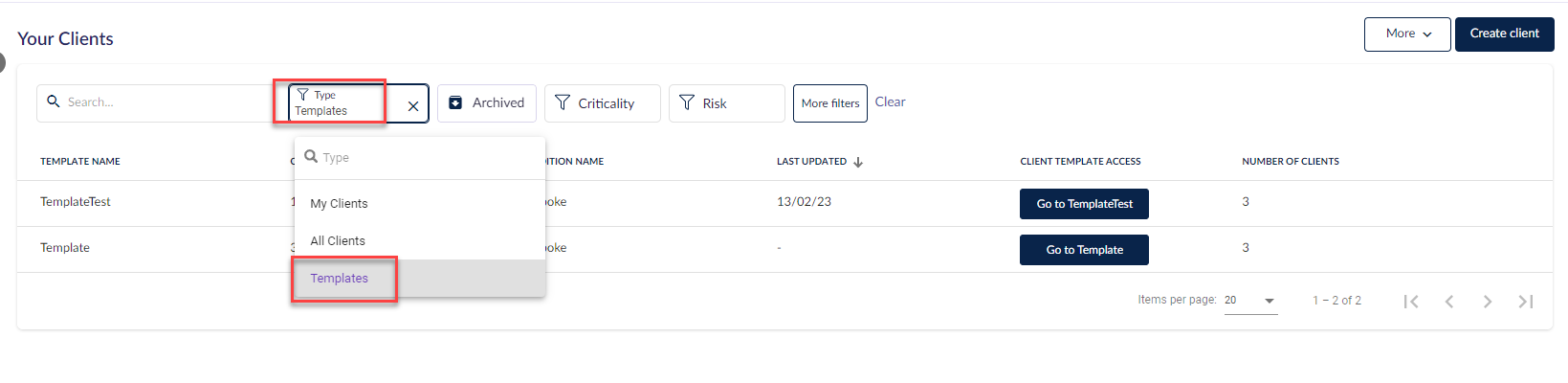Click the search magnifier icon in Search field
Screen dimensions: 1568x383
(x=54, y=101)
